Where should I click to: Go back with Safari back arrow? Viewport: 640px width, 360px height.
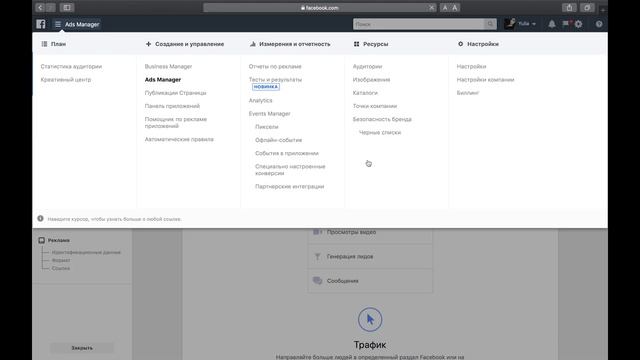coord(40,7)
